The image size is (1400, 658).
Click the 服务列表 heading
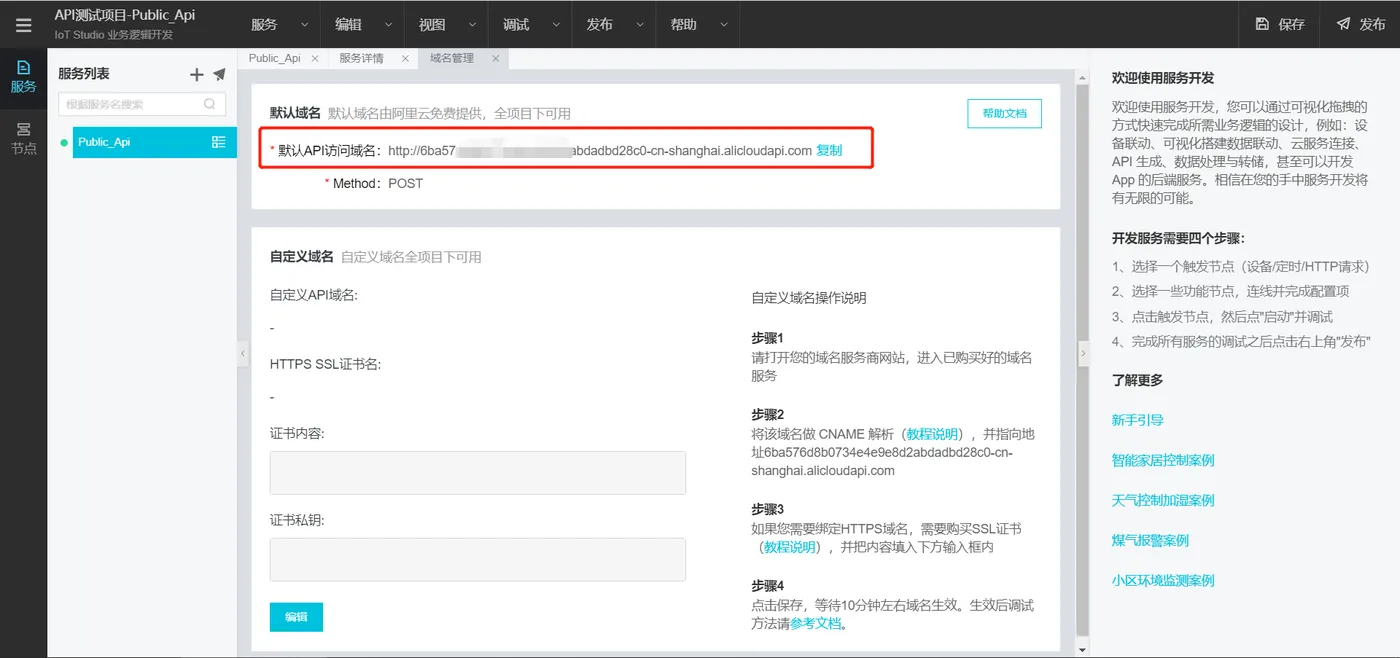click(x=84, y=74)
